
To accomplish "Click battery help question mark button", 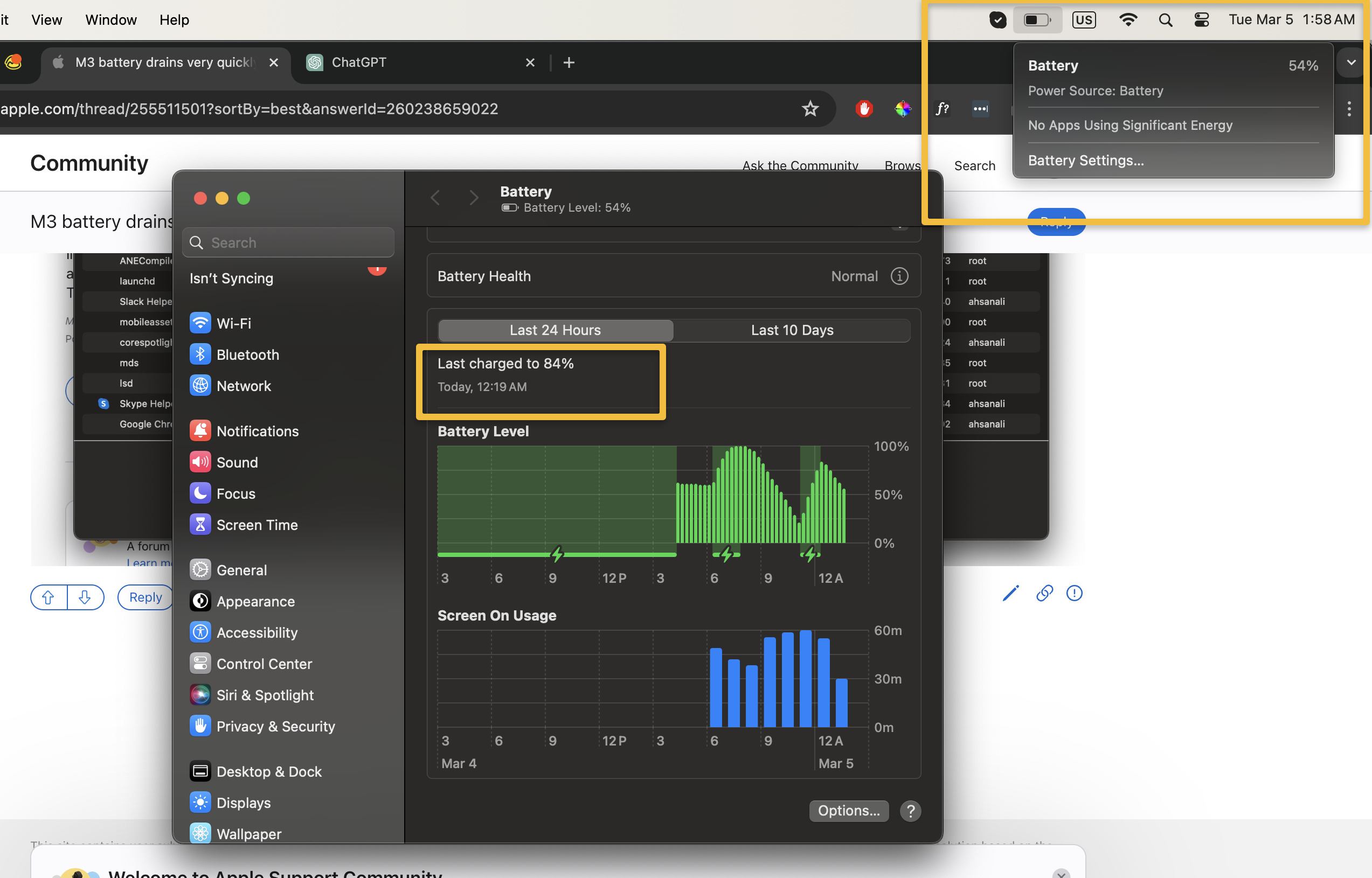I will click(910, 811).
